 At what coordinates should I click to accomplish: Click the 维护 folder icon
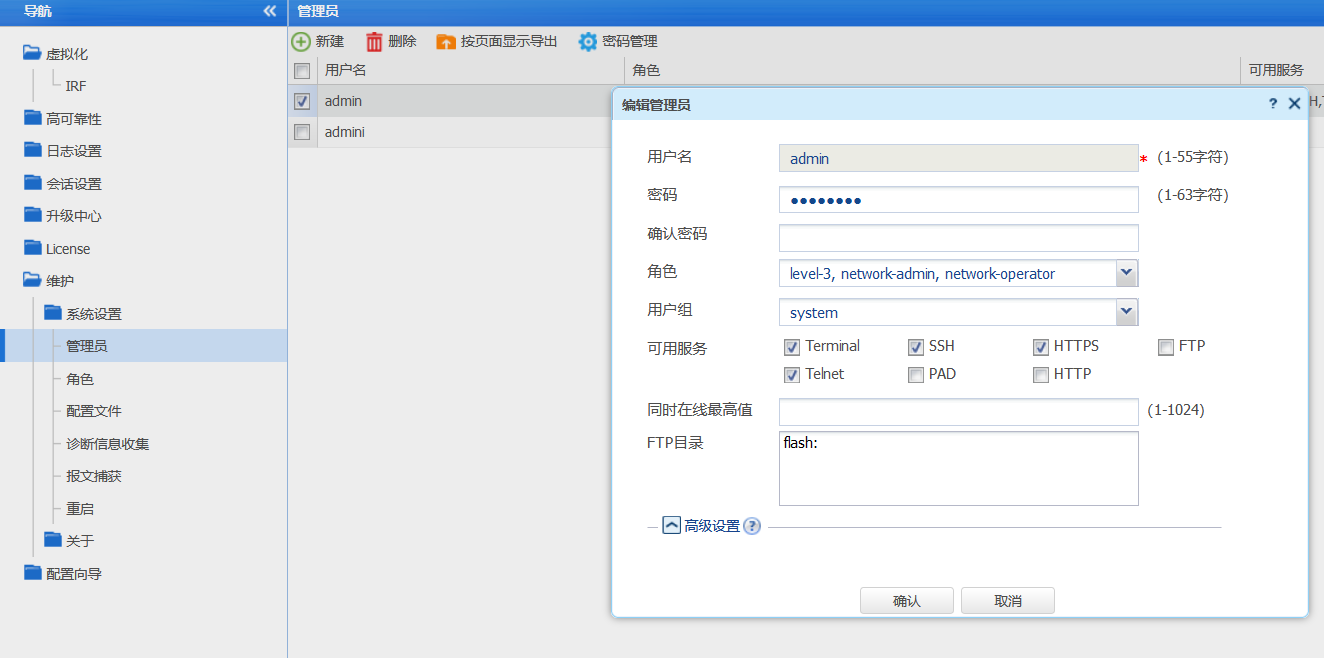coord(32,280)
